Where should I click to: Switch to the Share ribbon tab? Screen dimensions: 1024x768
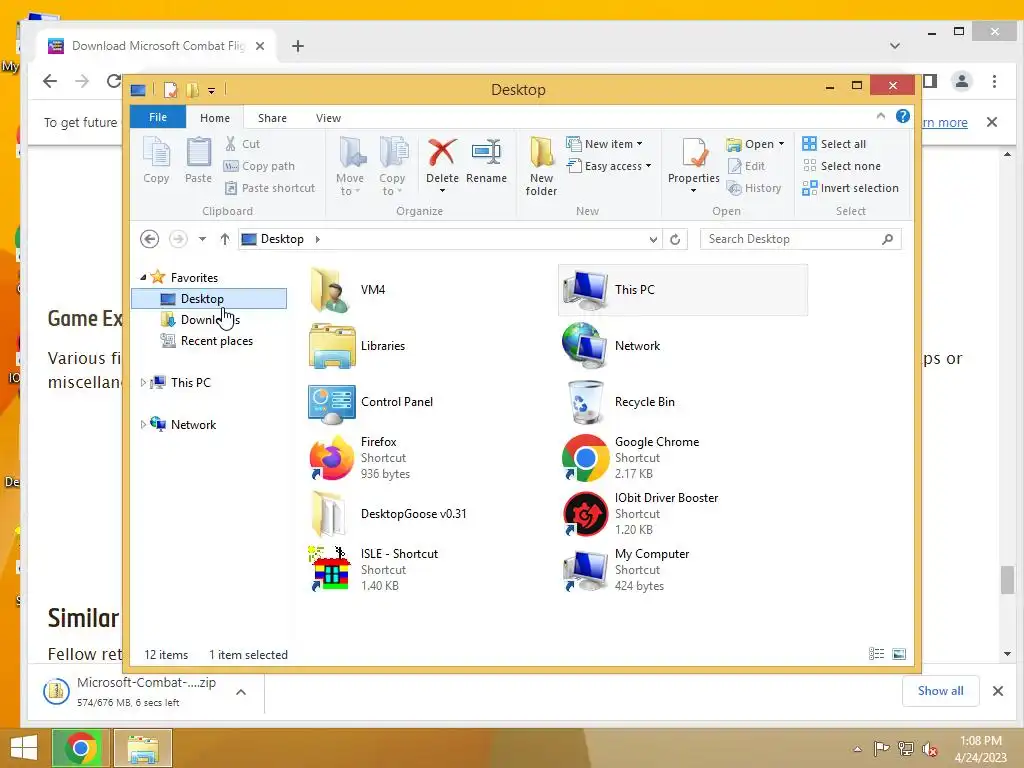click(272, 118)
